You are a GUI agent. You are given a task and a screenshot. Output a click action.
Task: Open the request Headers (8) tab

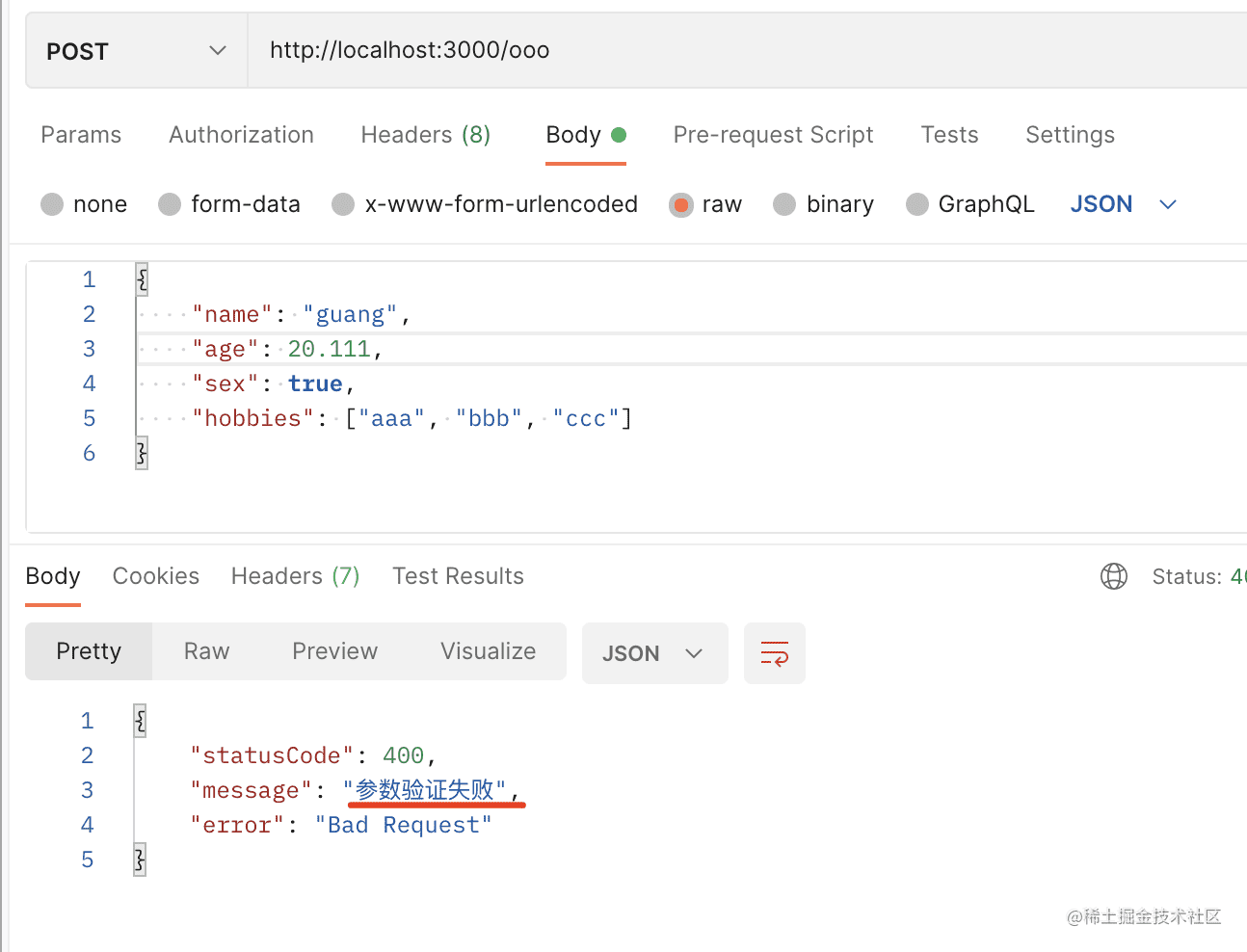pyautogui.click(x=425, y=135)
